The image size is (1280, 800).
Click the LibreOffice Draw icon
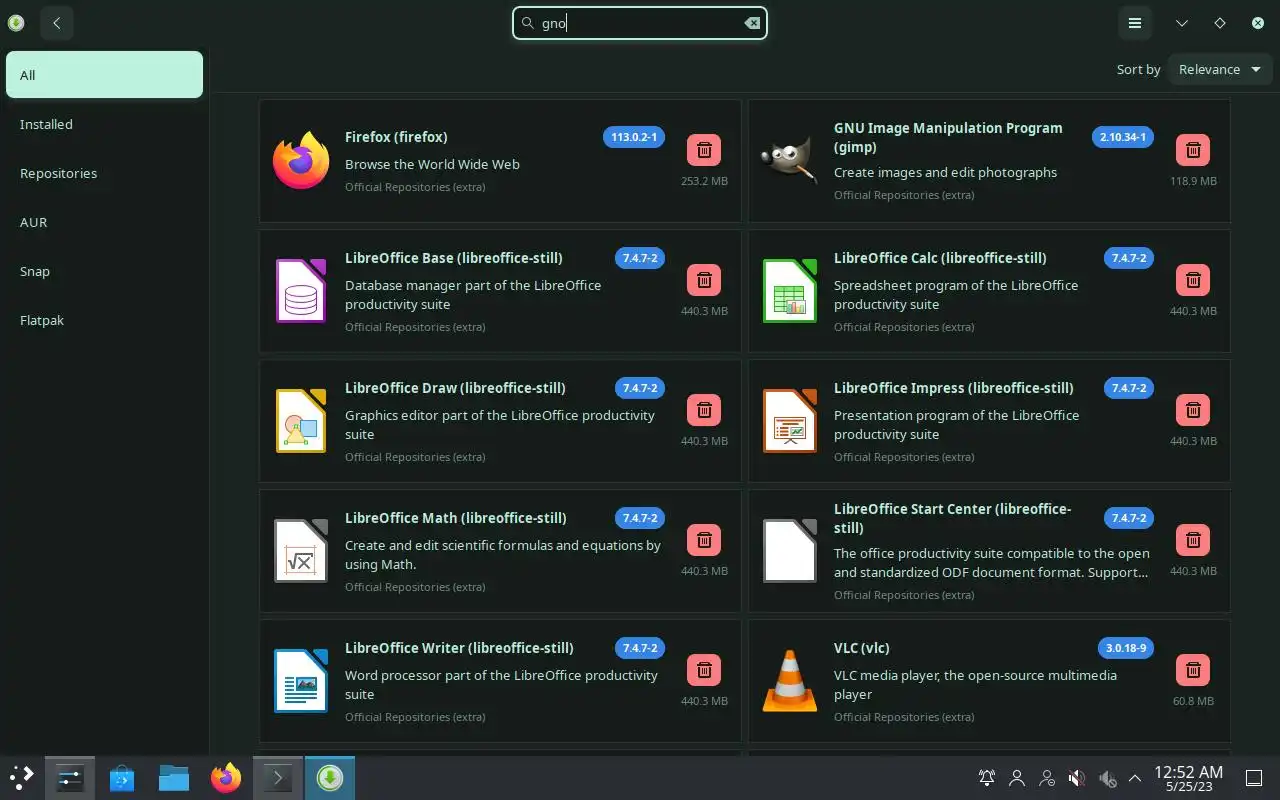click(301, 421)
